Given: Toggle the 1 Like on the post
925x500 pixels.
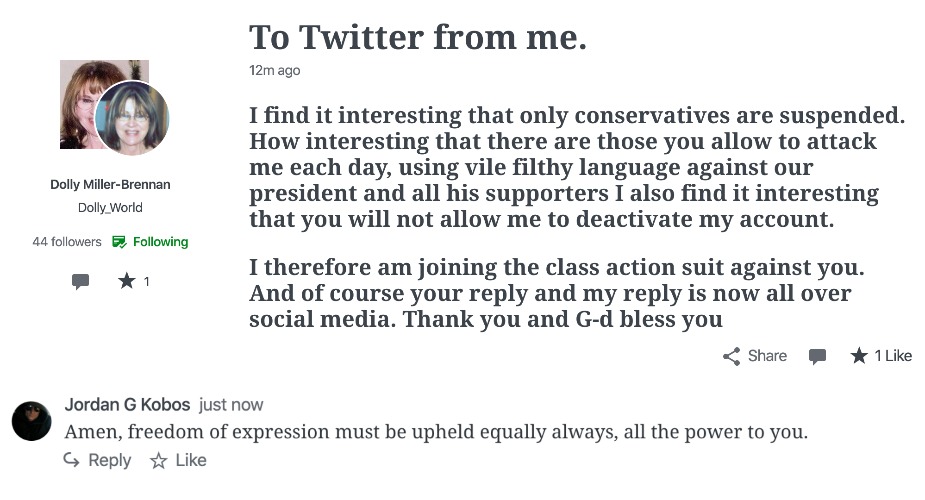Looking at the screenshot, I should point(881,356).
